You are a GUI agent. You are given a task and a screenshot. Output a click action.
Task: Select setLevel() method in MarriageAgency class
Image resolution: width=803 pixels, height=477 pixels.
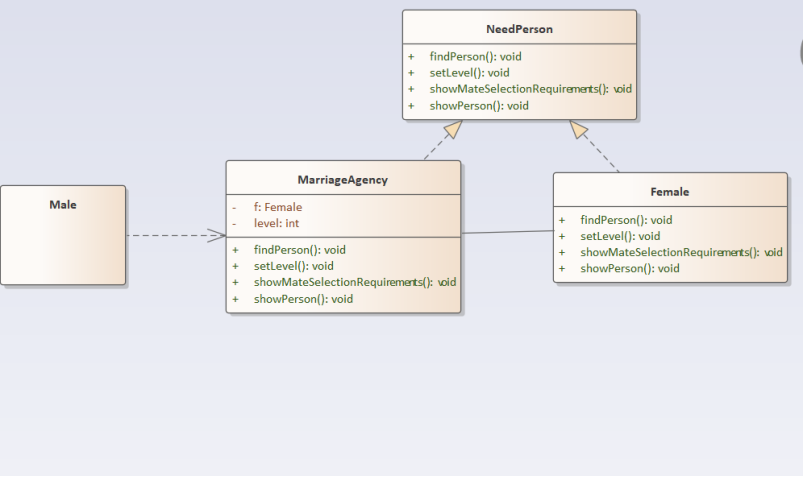[x=293, y=266]
